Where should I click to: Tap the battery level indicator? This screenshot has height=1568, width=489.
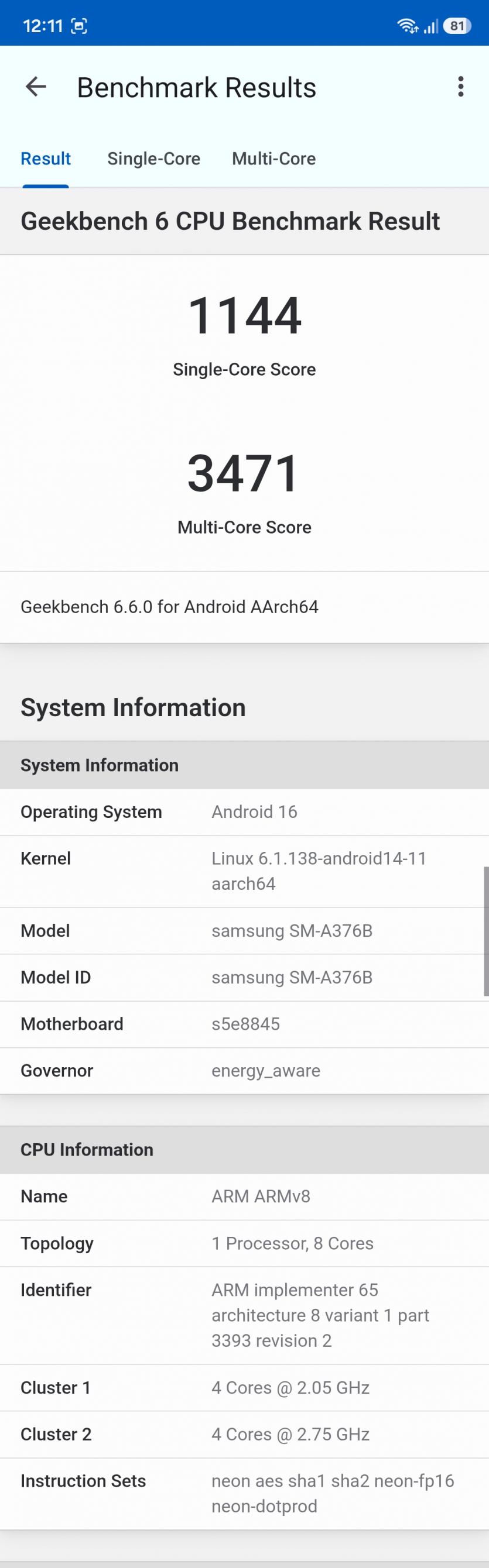pos(457,26)
